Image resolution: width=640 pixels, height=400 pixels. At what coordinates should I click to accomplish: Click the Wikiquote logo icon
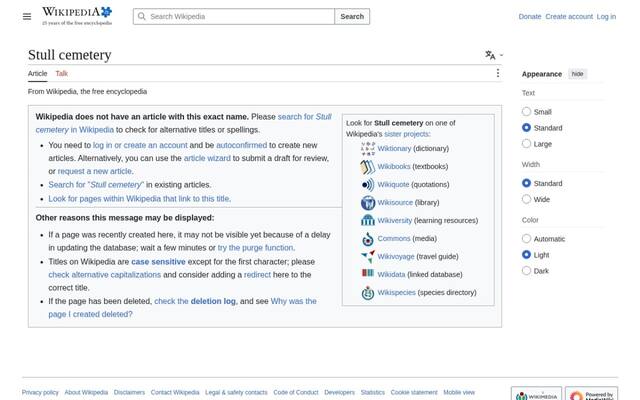tap(368, 184)
